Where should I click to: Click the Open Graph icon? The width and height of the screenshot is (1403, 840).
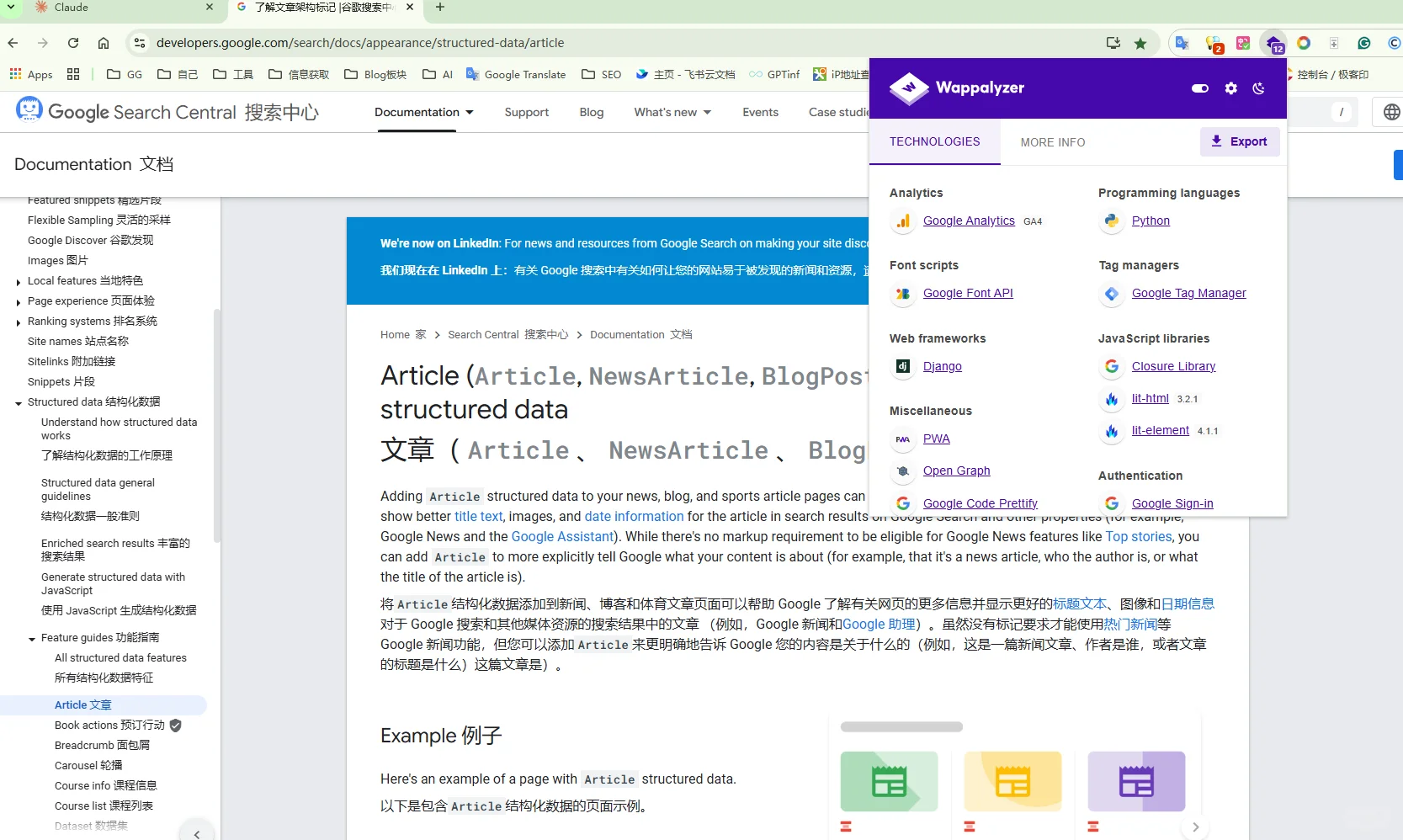click(x=903, y=471)
